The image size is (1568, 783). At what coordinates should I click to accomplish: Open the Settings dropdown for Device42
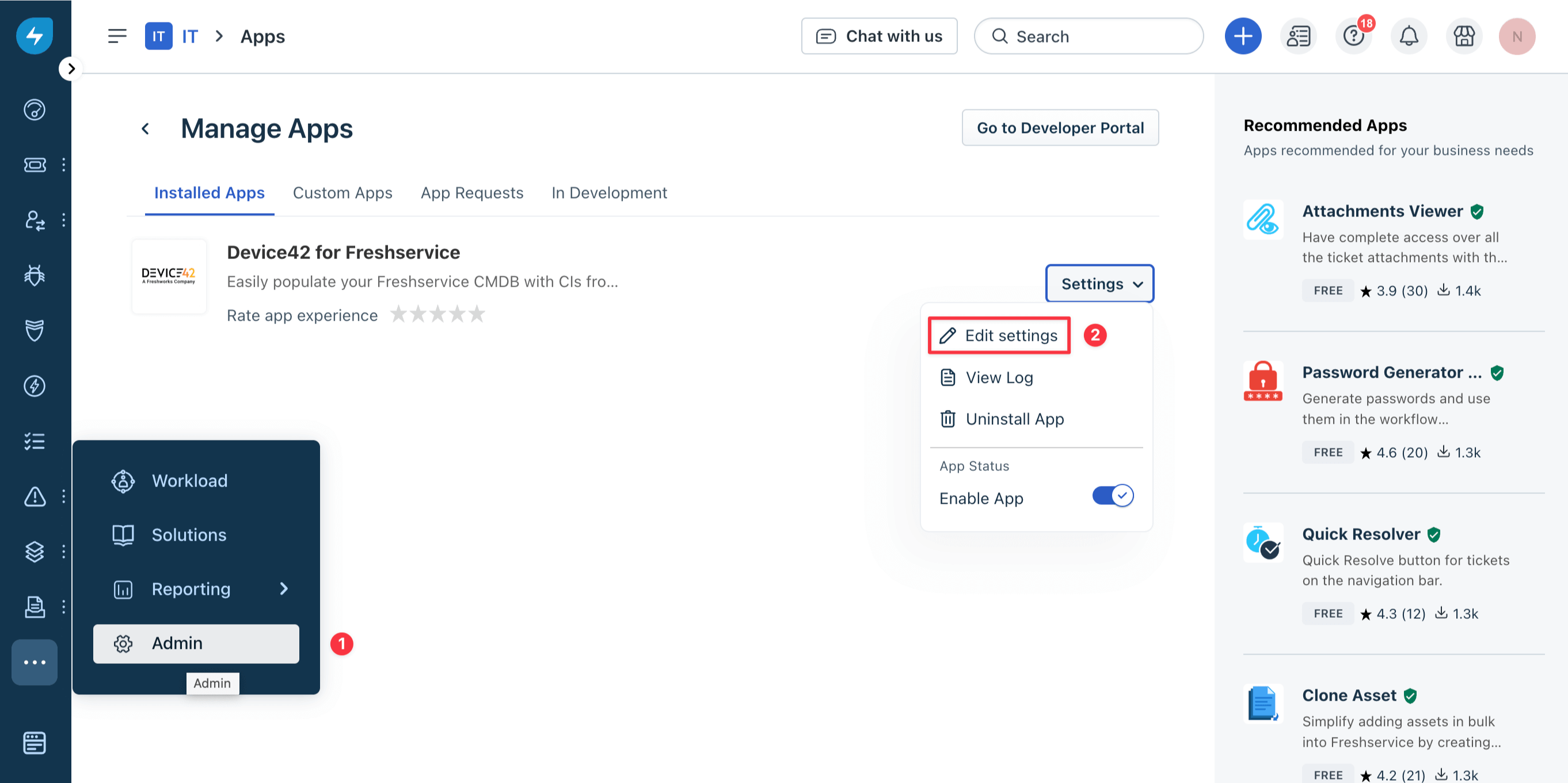click(x=1099, y=284)
